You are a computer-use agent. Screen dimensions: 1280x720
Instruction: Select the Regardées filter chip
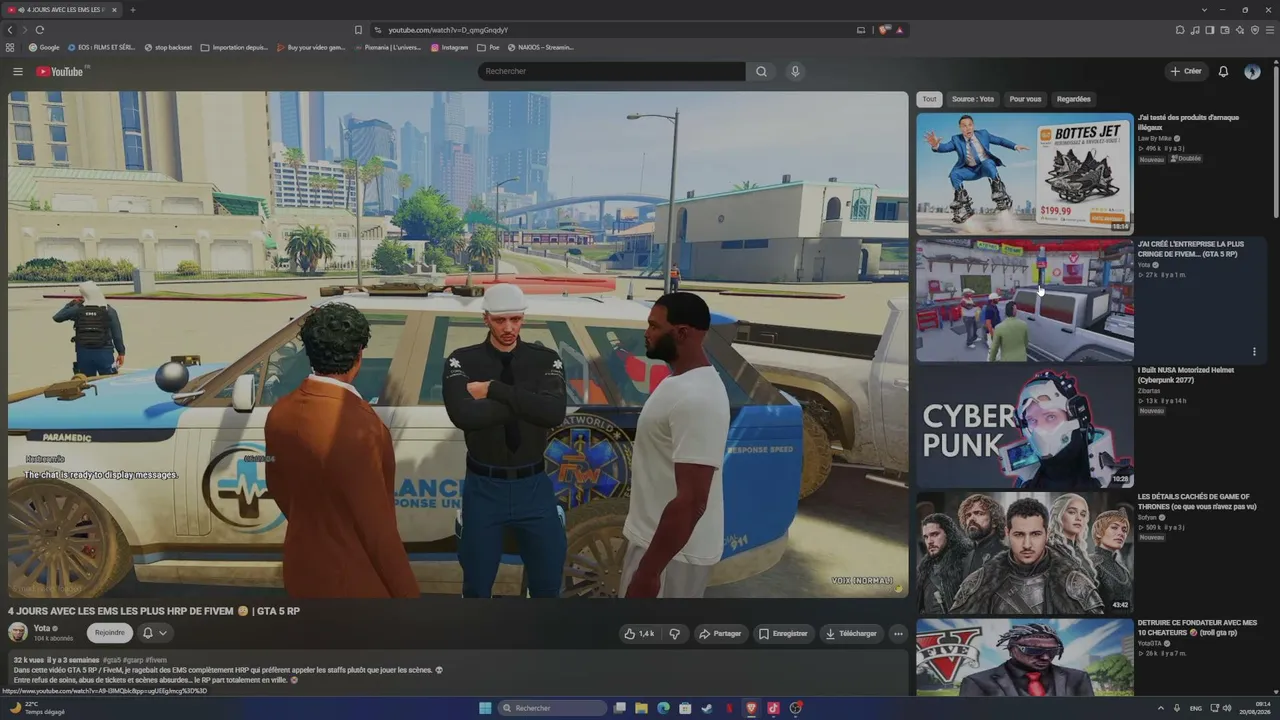tap(1074, 99)
